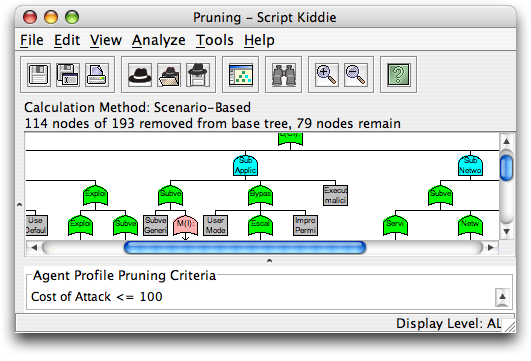Select the lower-row green Exploi node
The width and height of the screenshot is (531, 361).
tap(80, 225)
